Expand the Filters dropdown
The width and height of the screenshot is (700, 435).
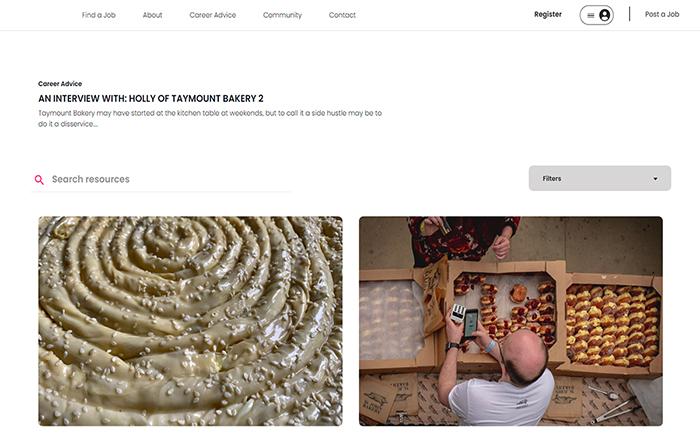point(600,178)
